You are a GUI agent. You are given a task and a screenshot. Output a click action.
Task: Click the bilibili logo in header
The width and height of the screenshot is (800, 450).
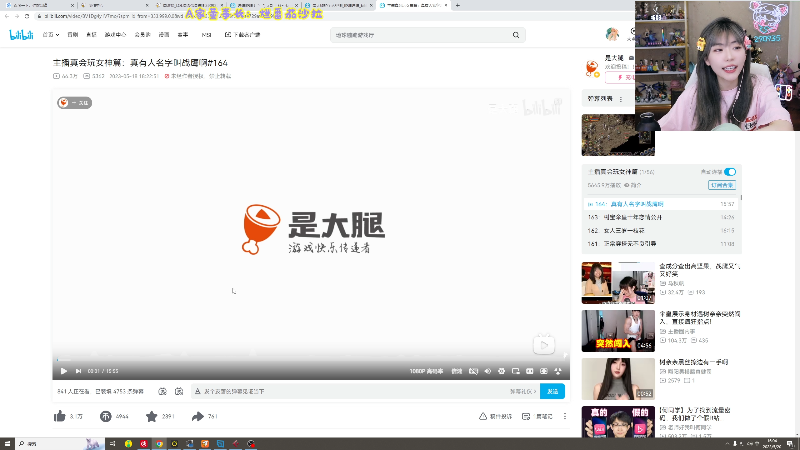(x=21, y=35)
